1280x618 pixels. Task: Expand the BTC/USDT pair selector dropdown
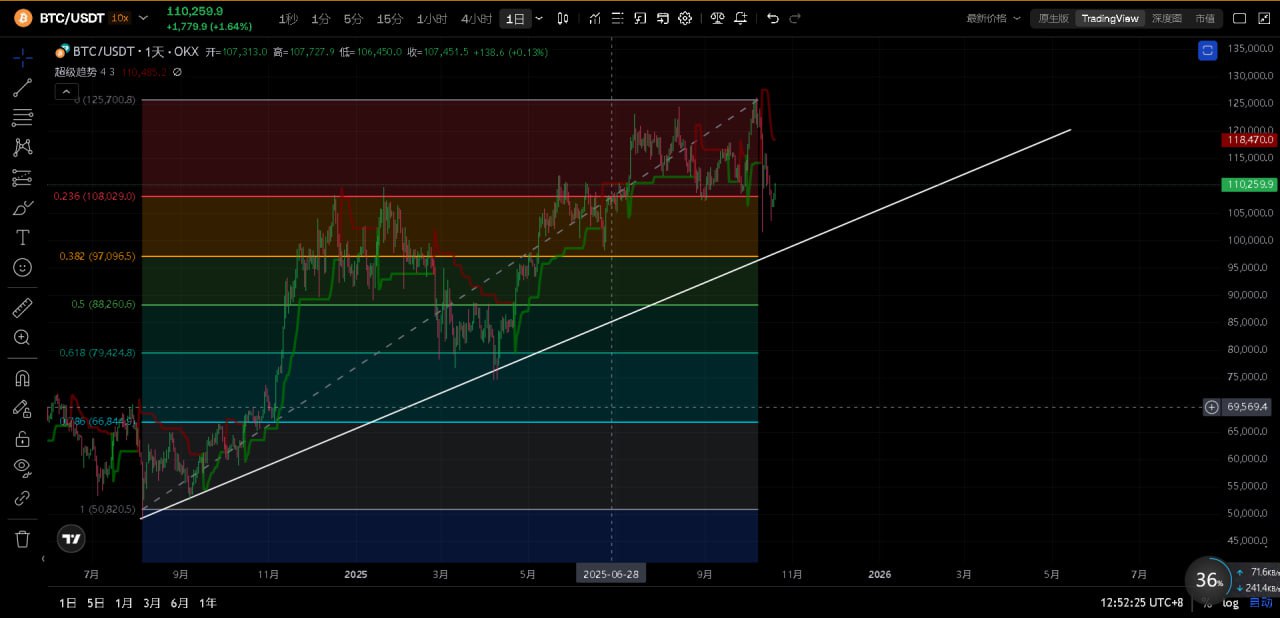tap(143, 18)
